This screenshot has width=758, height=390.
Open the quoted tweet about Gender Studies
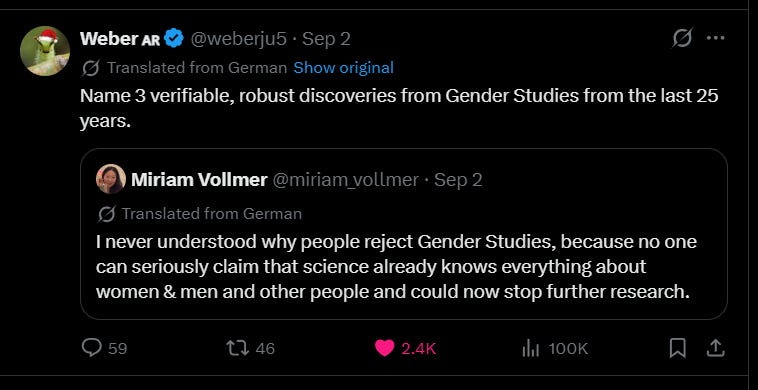coord(404,233)
